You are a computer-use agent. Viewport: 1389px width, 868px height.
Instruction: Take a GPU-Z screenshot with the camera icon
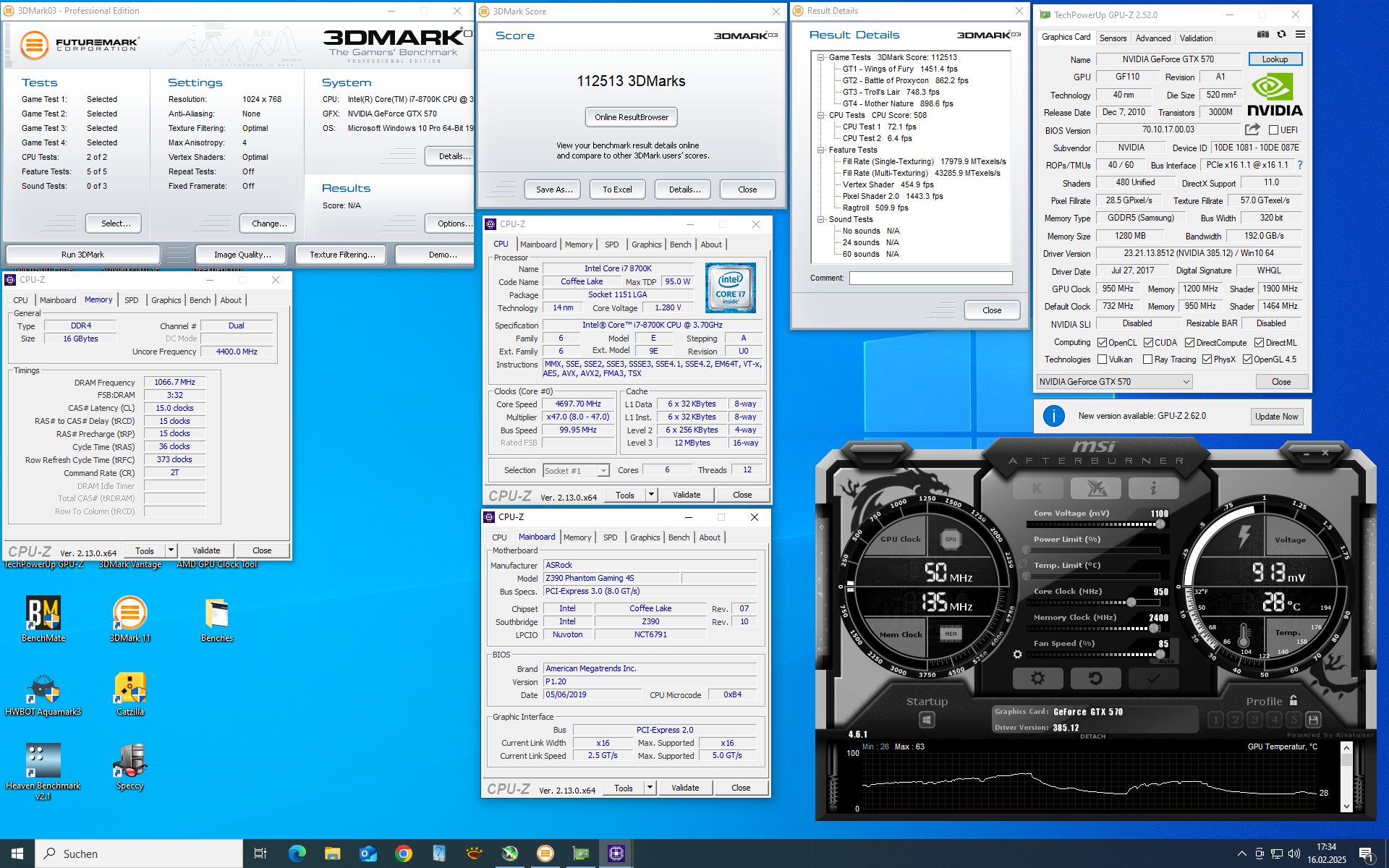point(1262,34)
